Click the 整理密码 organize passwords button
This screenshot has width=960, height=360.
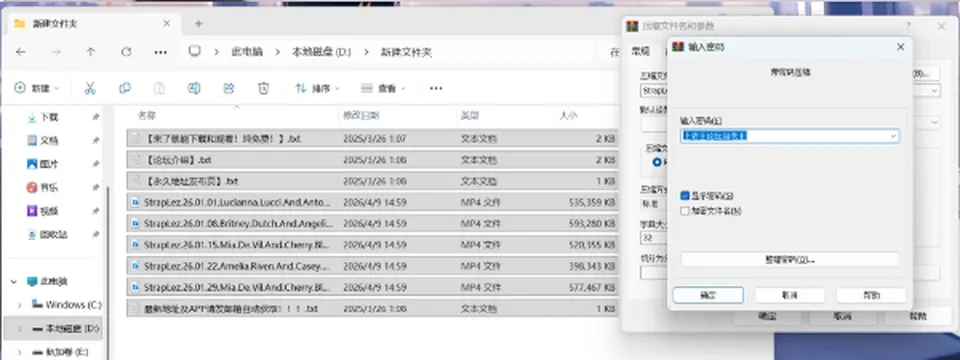pyautogui.click(x=790, y=260)
